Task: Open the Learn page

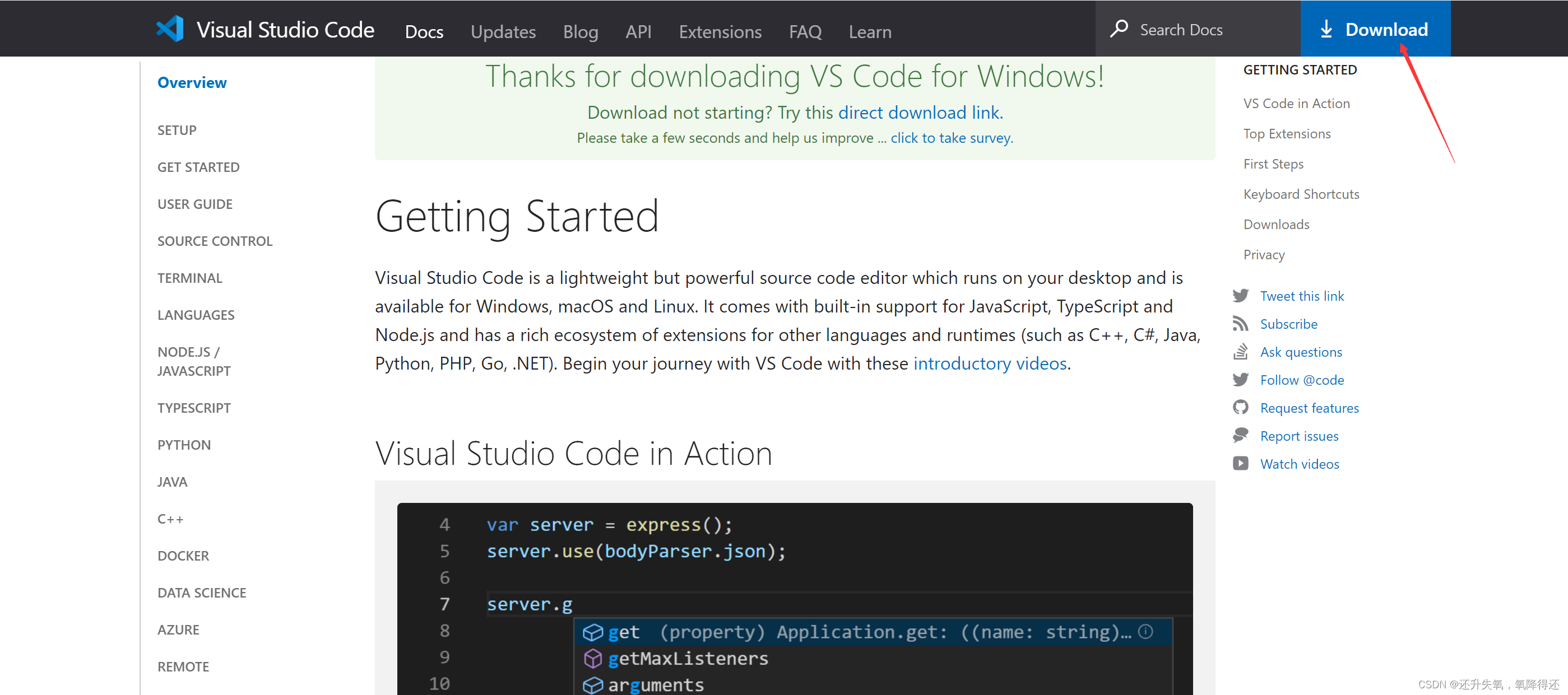Action: pyautogui.click(x=870, y=31)
